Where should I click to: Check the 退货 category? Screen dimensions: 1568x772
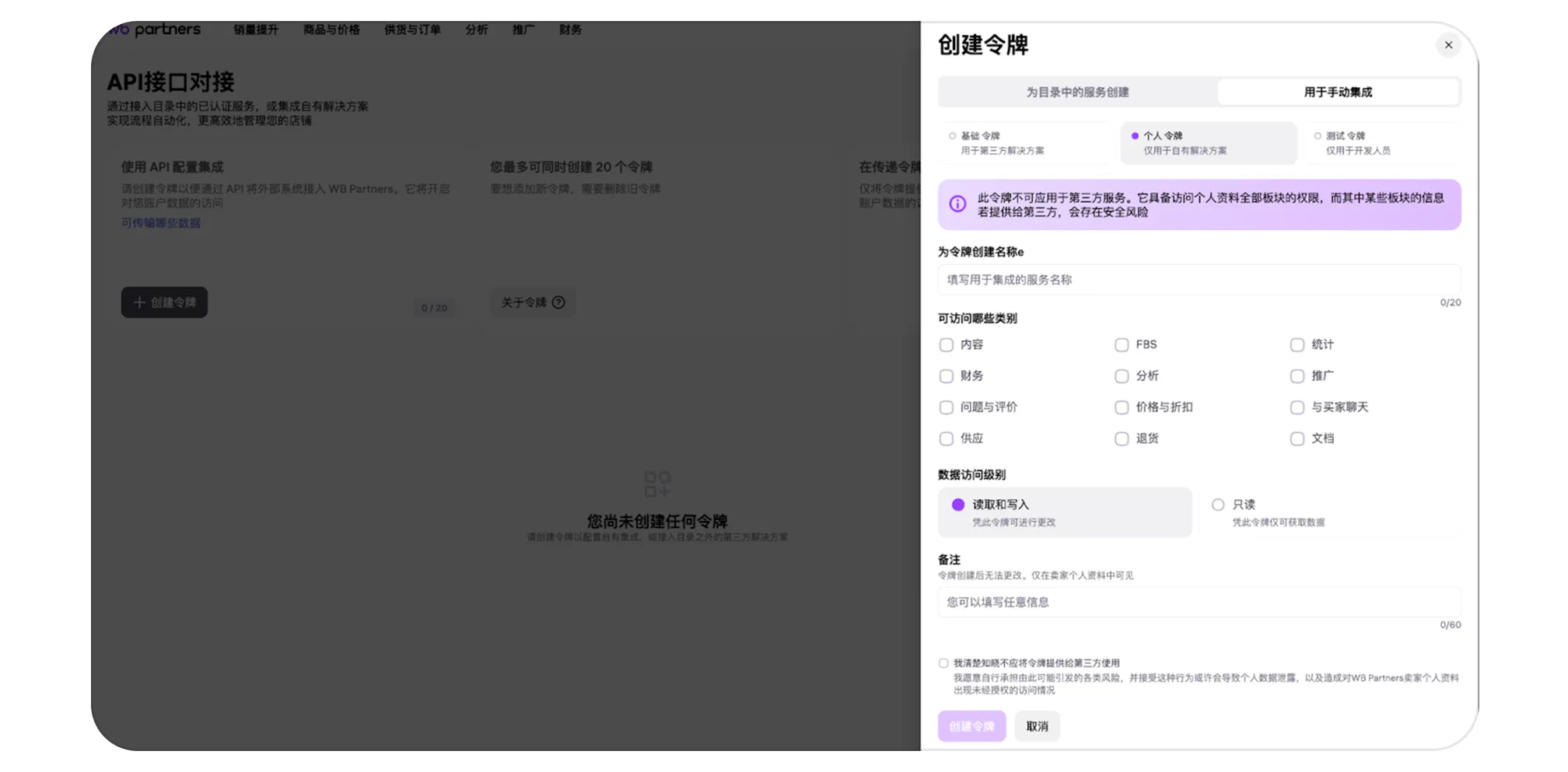(x=1122, y=438)
